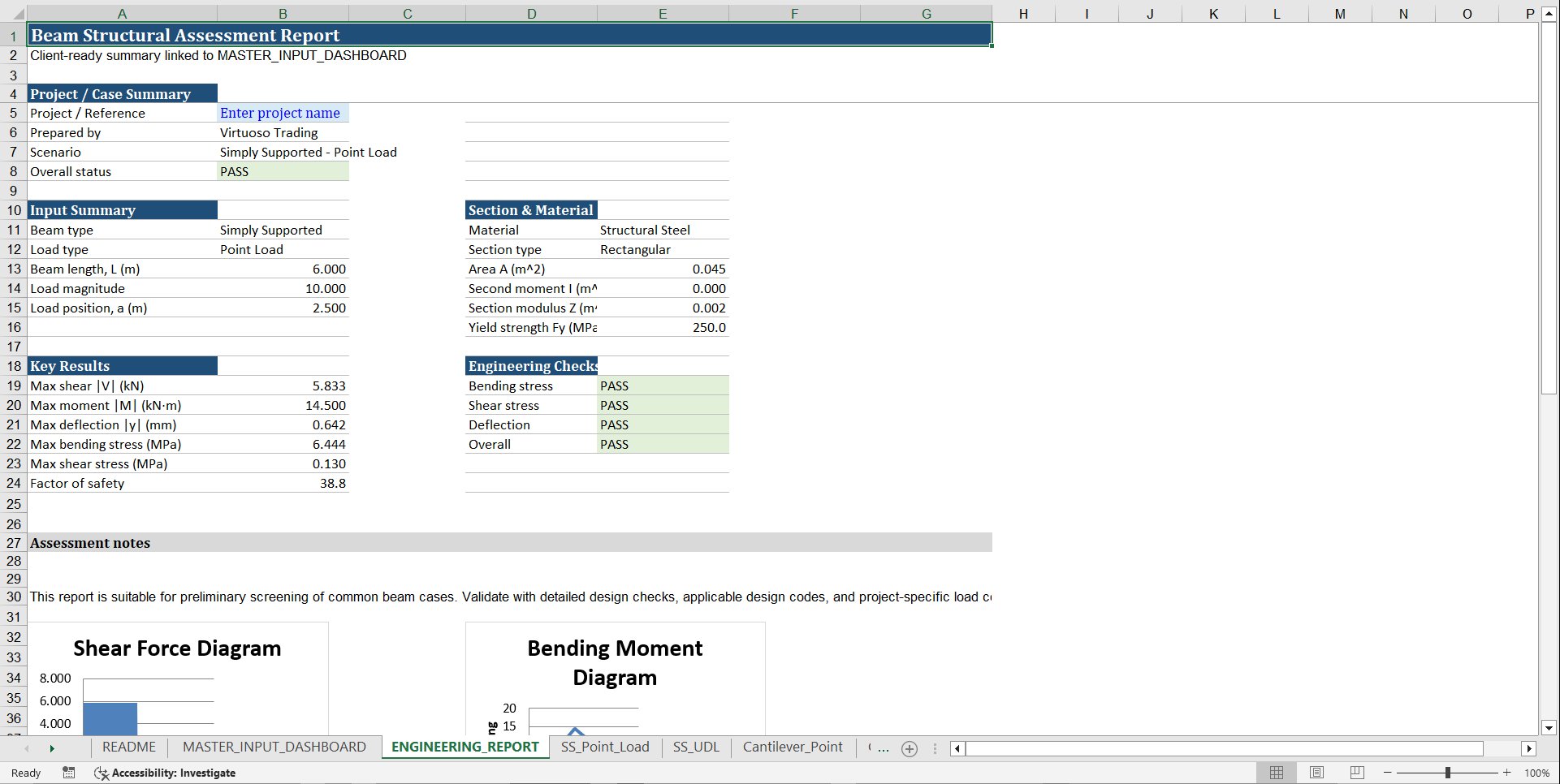Screen dimensions: 1560x784
Task: Select column G header
Action: tap(926, 13)
